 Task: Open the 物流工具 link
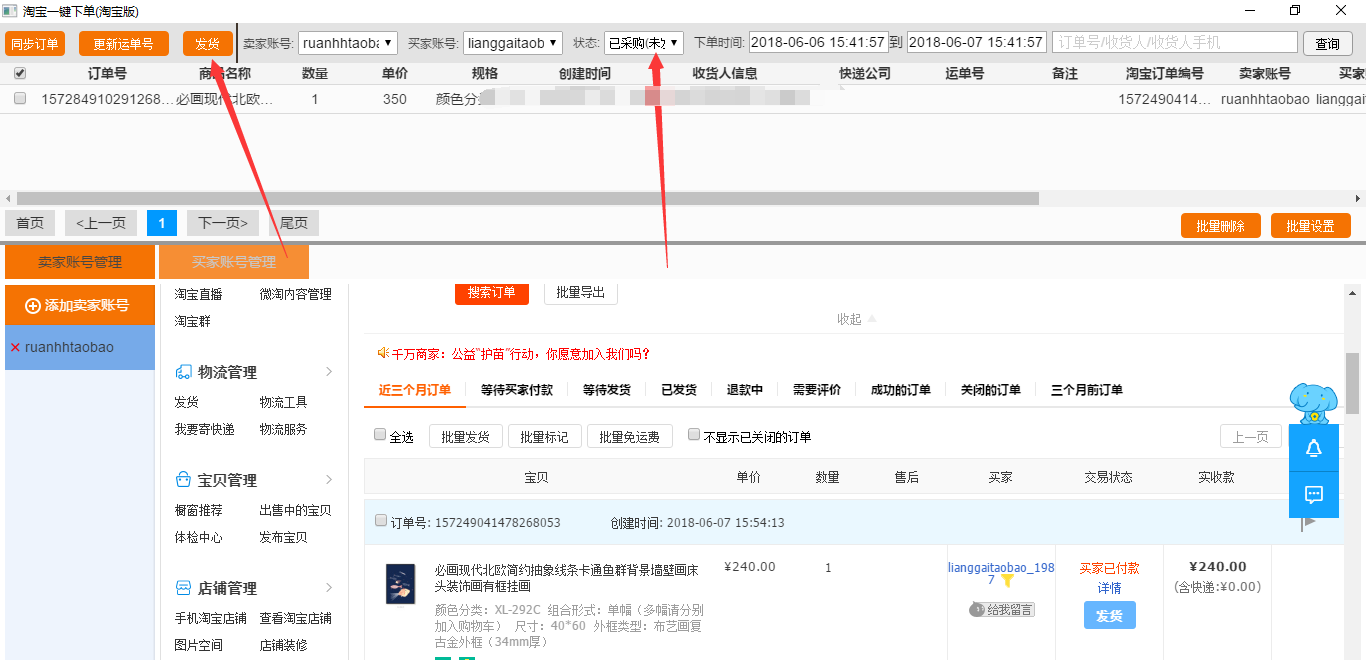[x=283, y=402]
